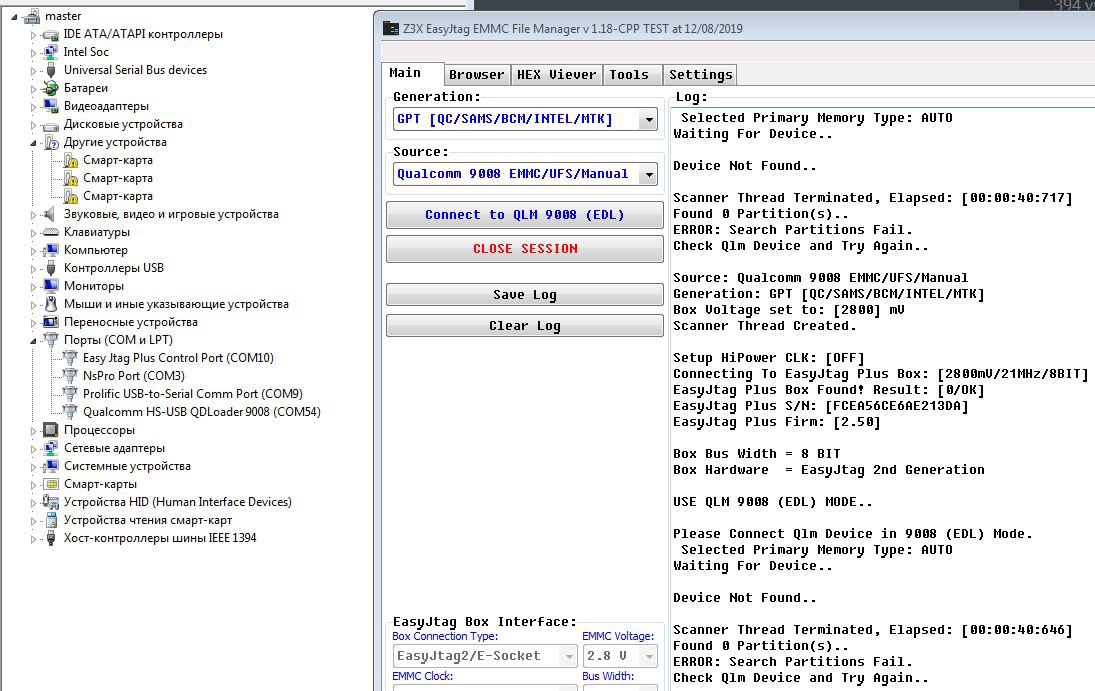
Task: Open the Box Connection Type dropdown
Action: [x=568, y=656]
